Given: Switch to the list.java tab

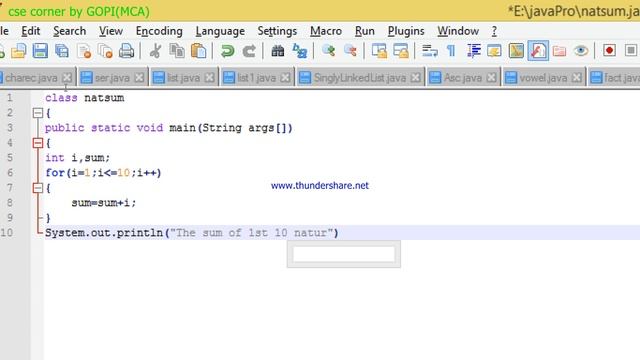Looking at the screenshot, I should (x=183, y=78).
